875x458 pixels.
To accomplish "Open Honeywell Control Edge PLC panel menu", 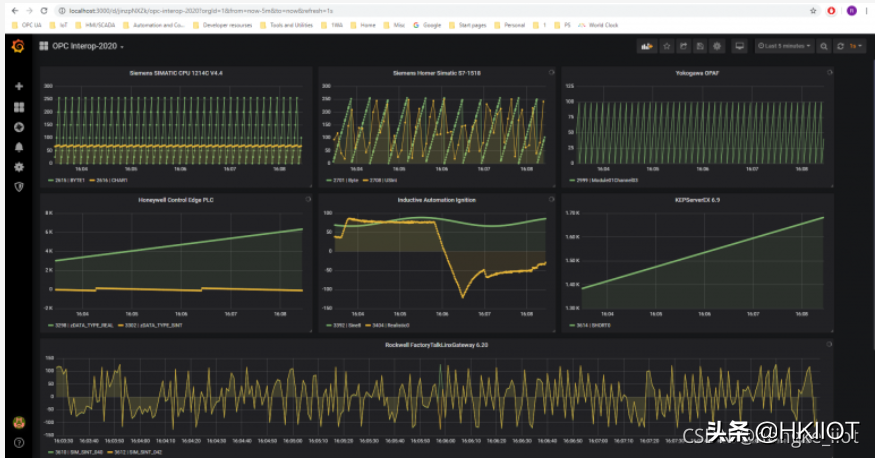I will (176, 200).
